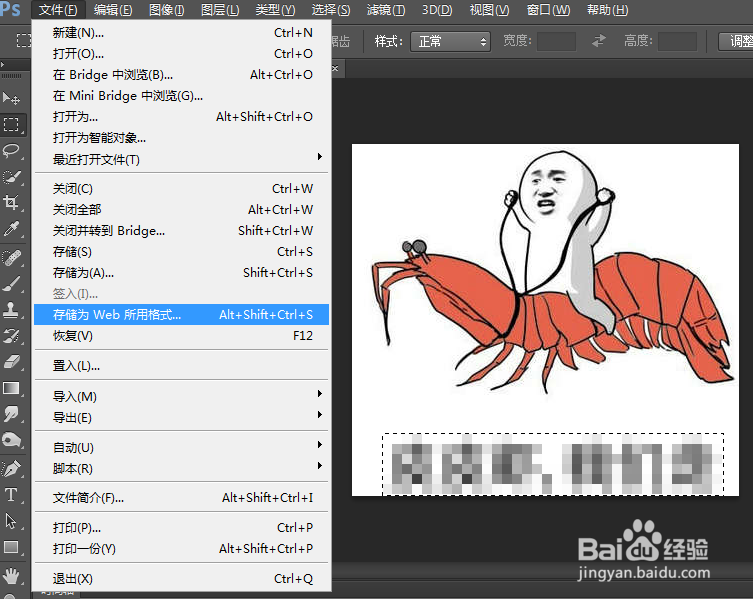Select the Dodge tool
Viewport: 753px width, 599px height.
(x=12, y=440)
